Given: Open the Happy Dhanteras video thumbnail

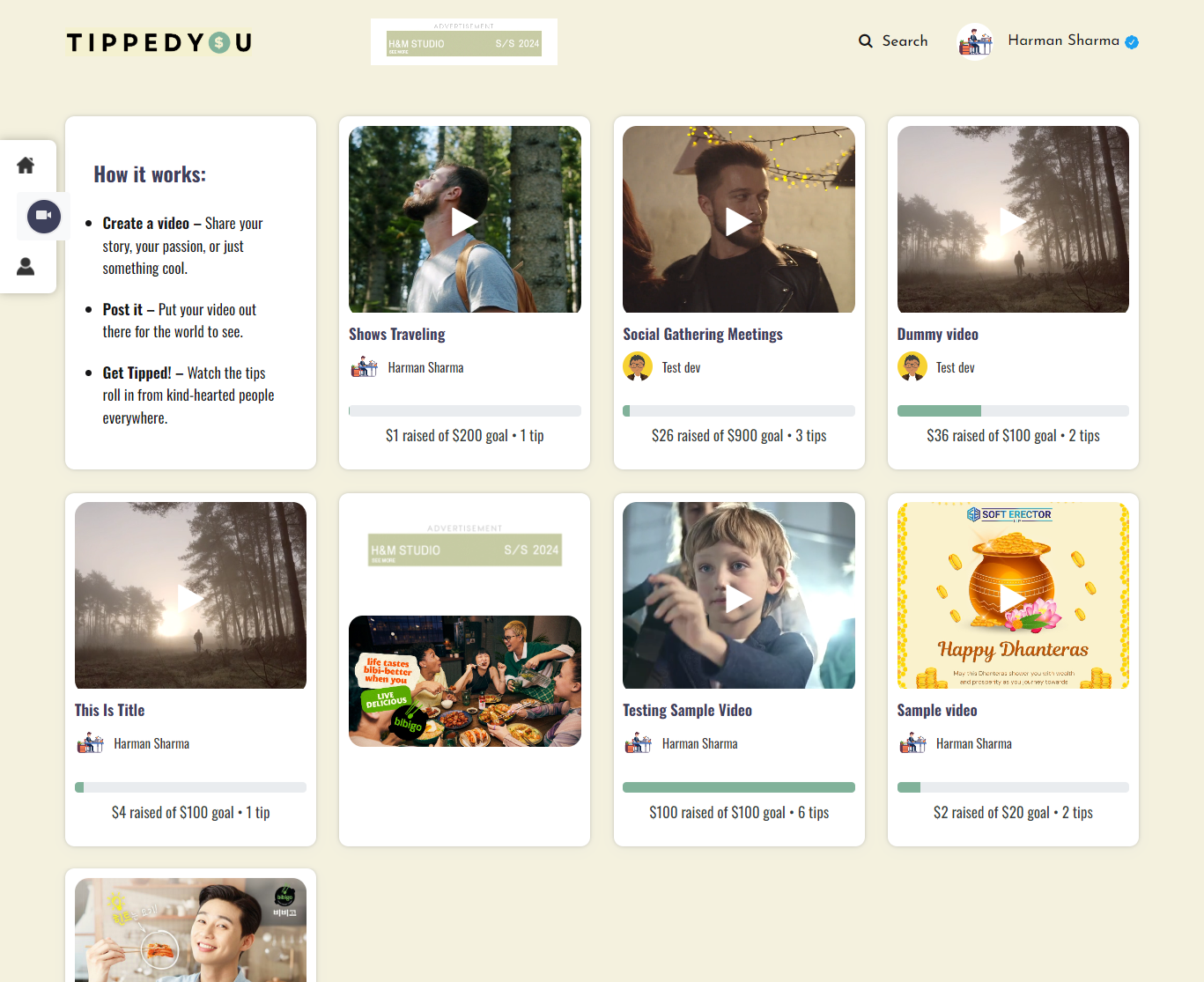Looking at the screenshot, I should tap(1013, 596).
